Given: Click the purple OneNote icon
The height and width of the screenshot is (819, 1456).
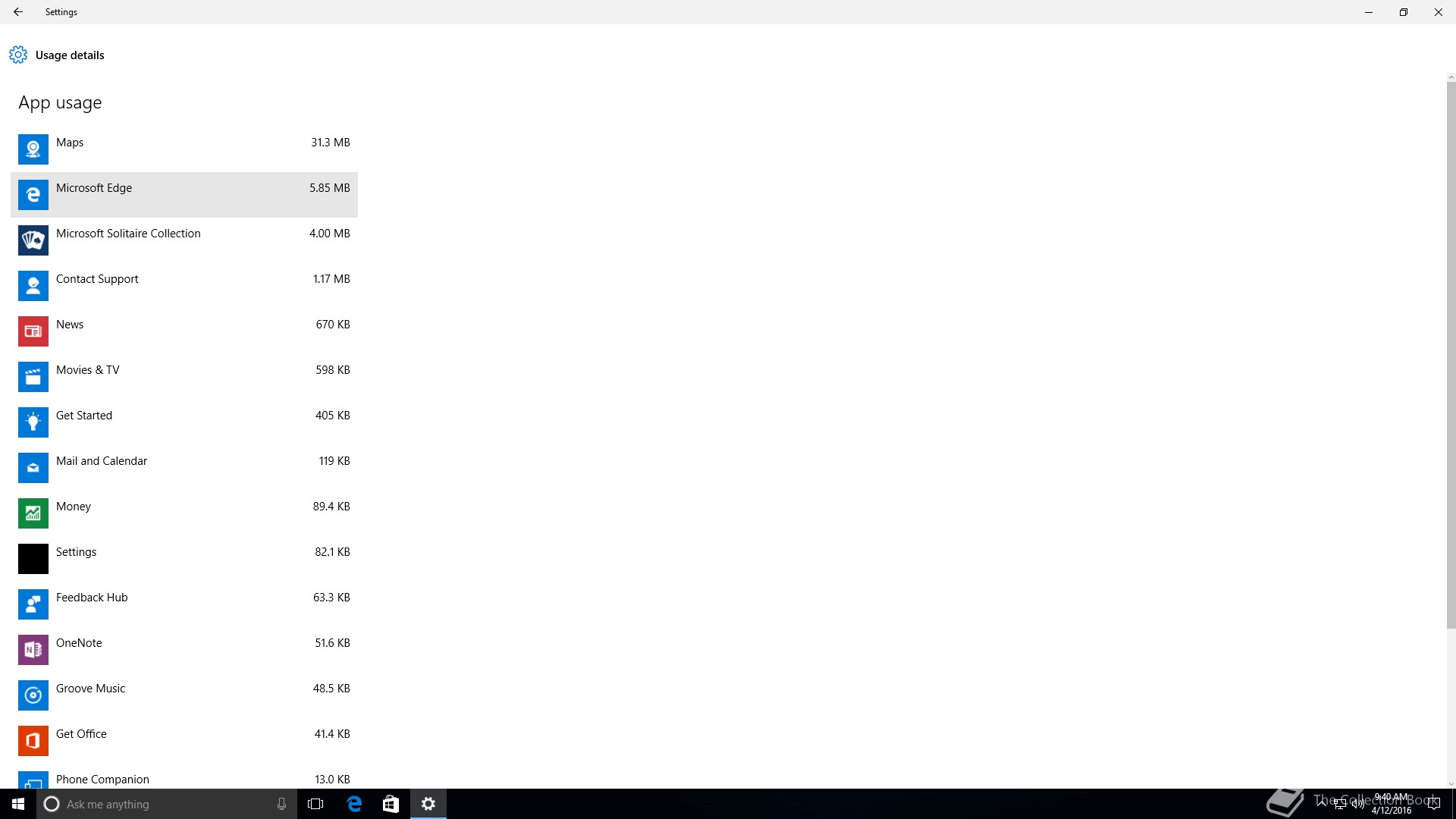Looking at the screenshot, I should pos(33,650).
